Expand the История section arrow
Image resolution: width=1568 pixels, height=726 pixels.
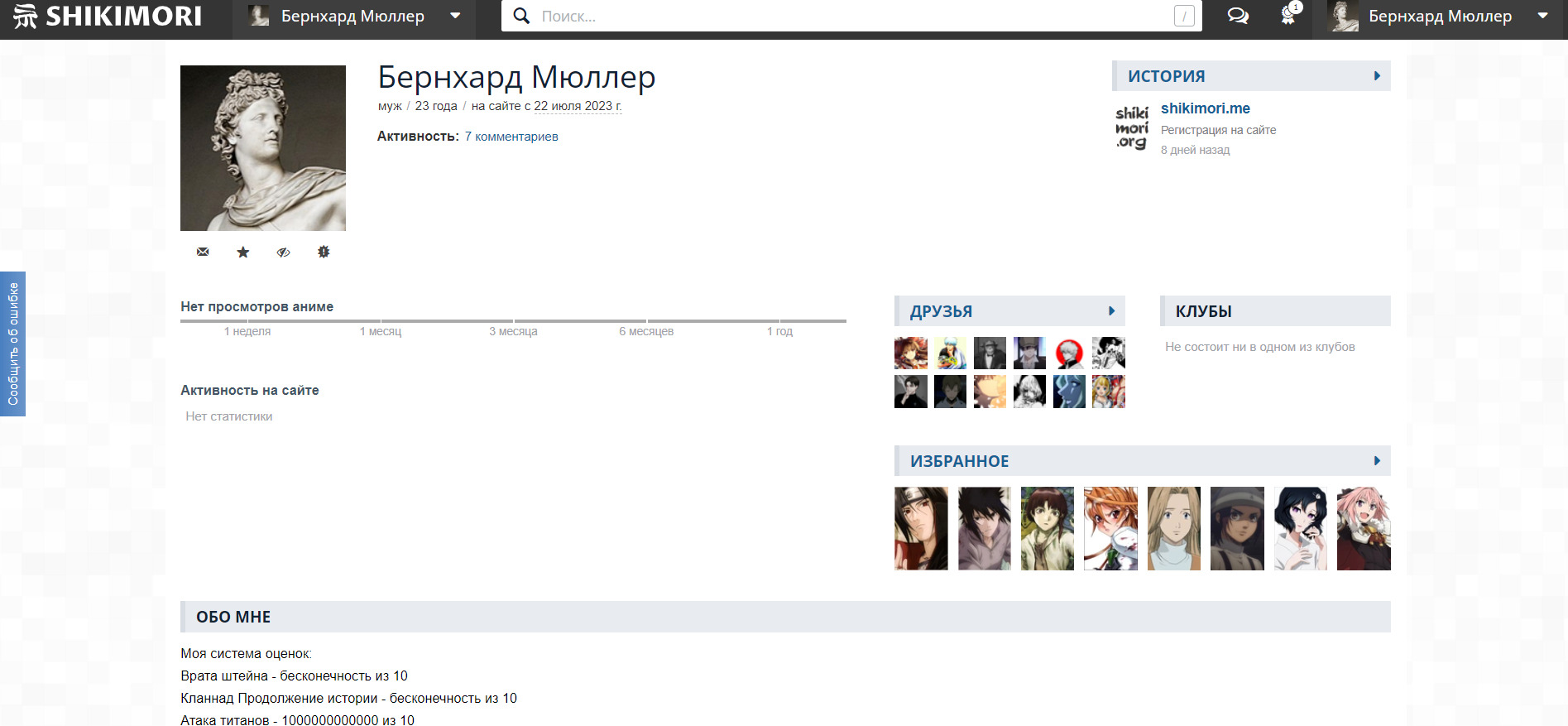[1377, 76]
